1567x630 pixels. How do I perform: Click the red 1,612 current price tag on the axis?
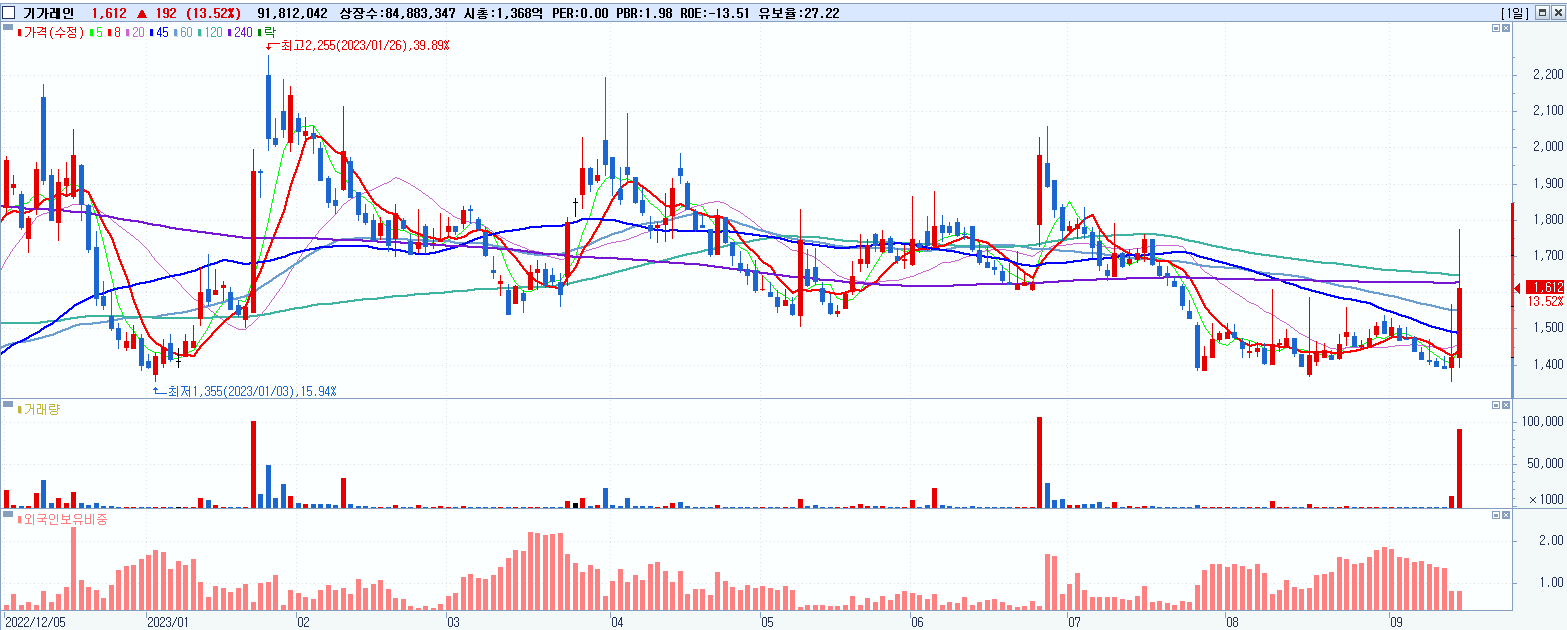1546,287
